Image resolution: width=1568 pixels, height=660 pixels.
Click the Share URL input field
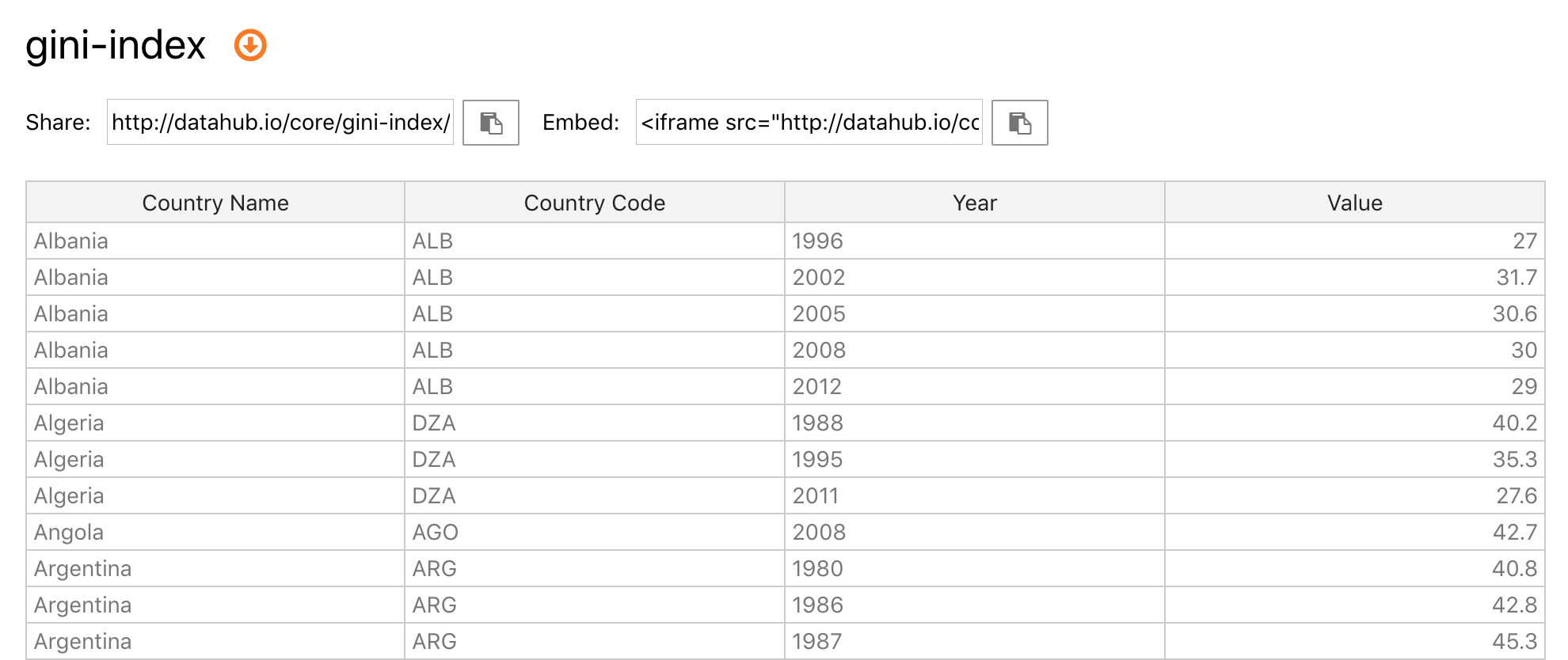tap(280, 122)
